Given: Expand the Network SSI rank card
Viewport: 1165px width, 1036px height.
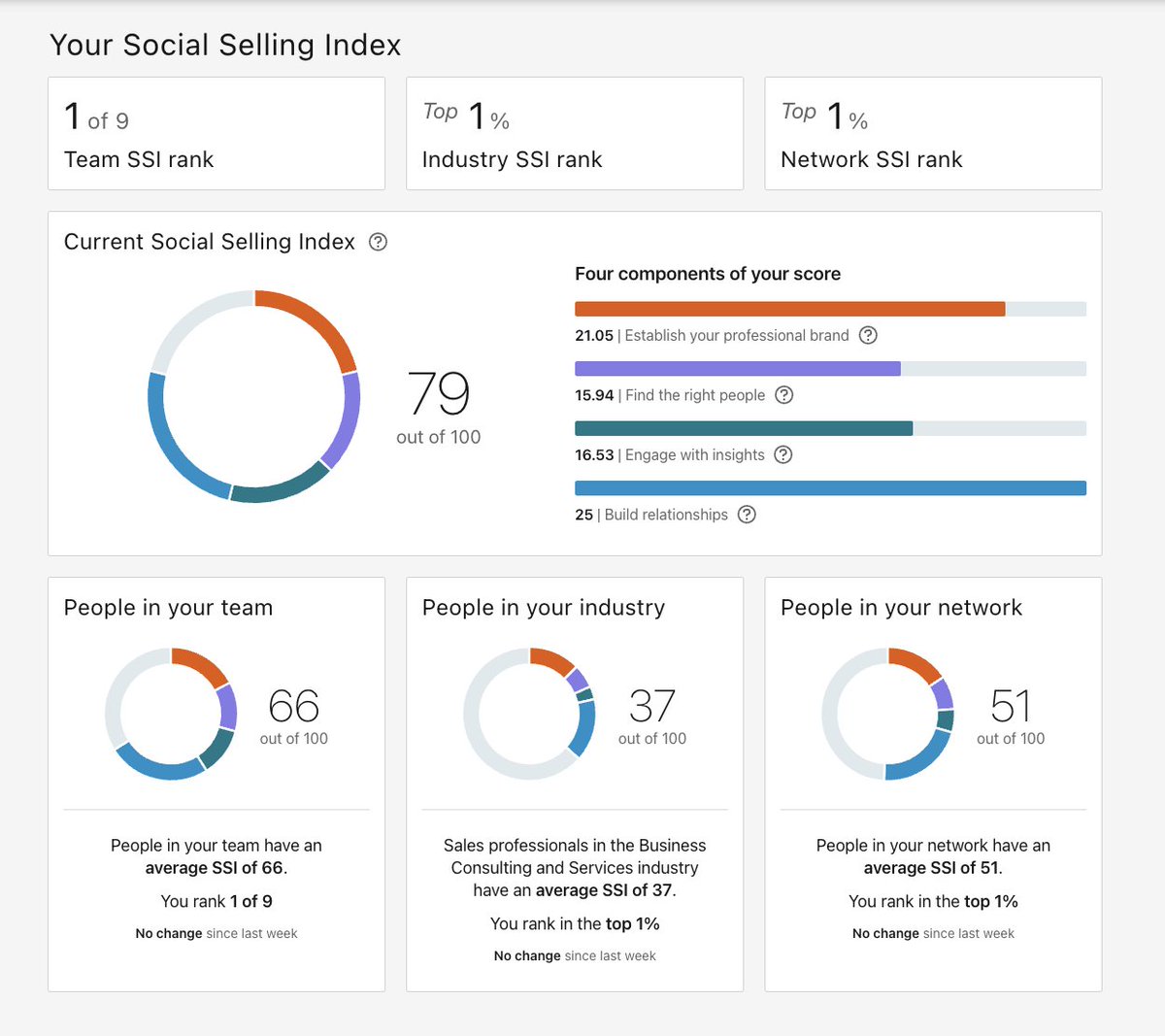Looking at the screenshot, I should pos(932,133).
